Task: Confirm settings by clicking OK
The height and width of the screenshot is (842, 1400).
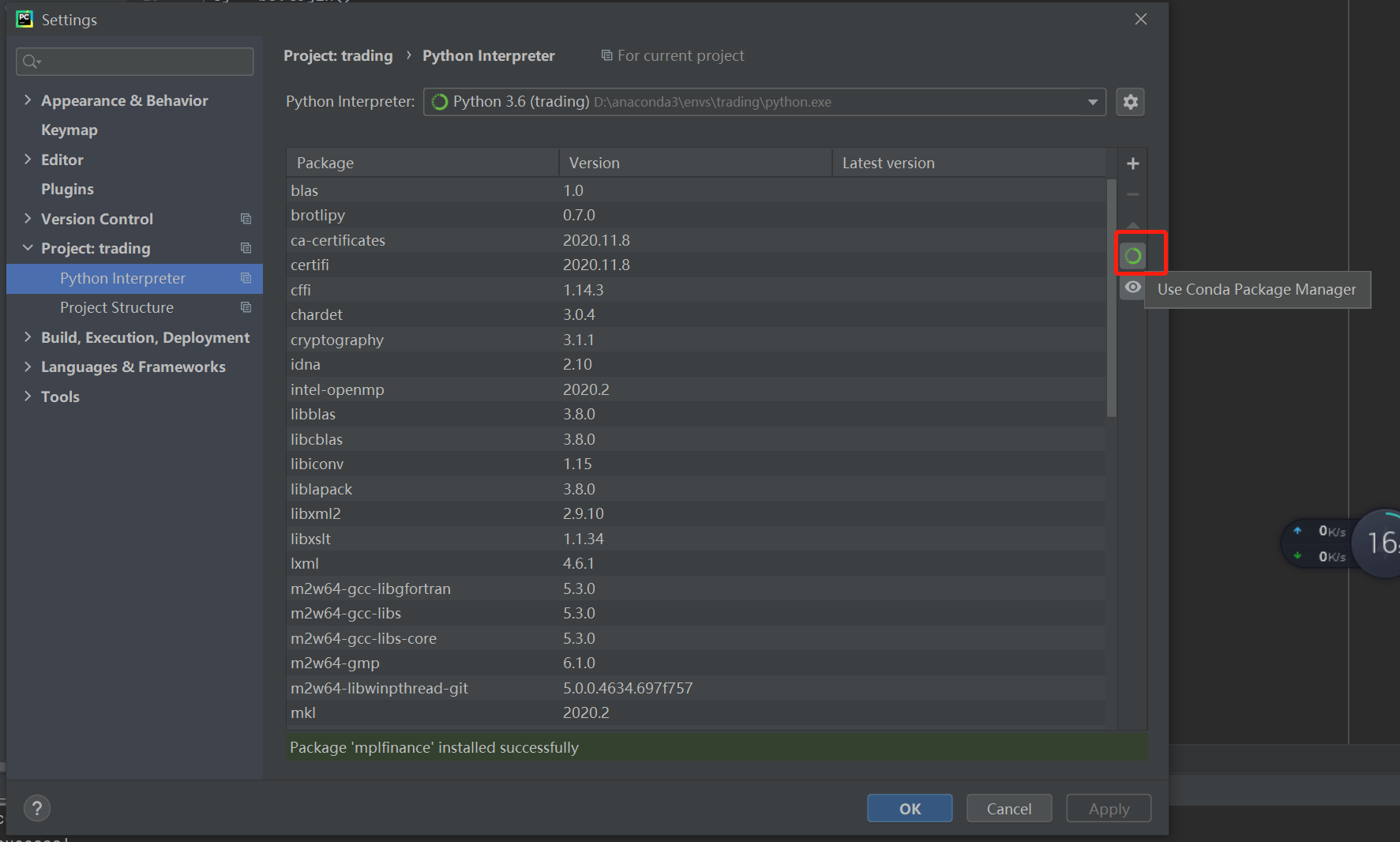Action: coord(909,807)
